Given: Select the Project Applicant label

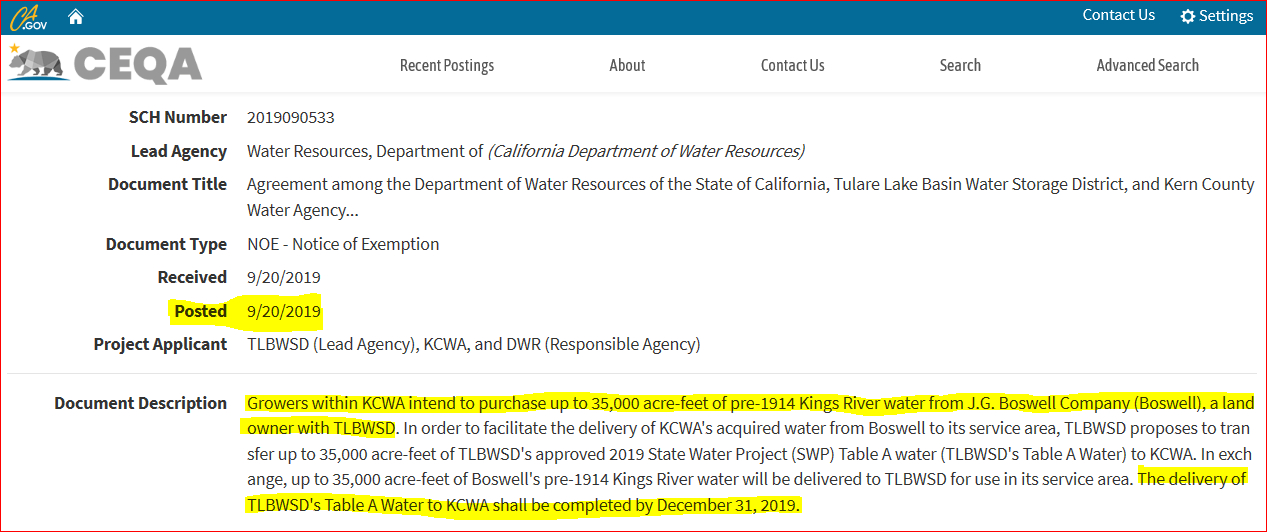Looking at the screenshot, I should coord(161,344).
